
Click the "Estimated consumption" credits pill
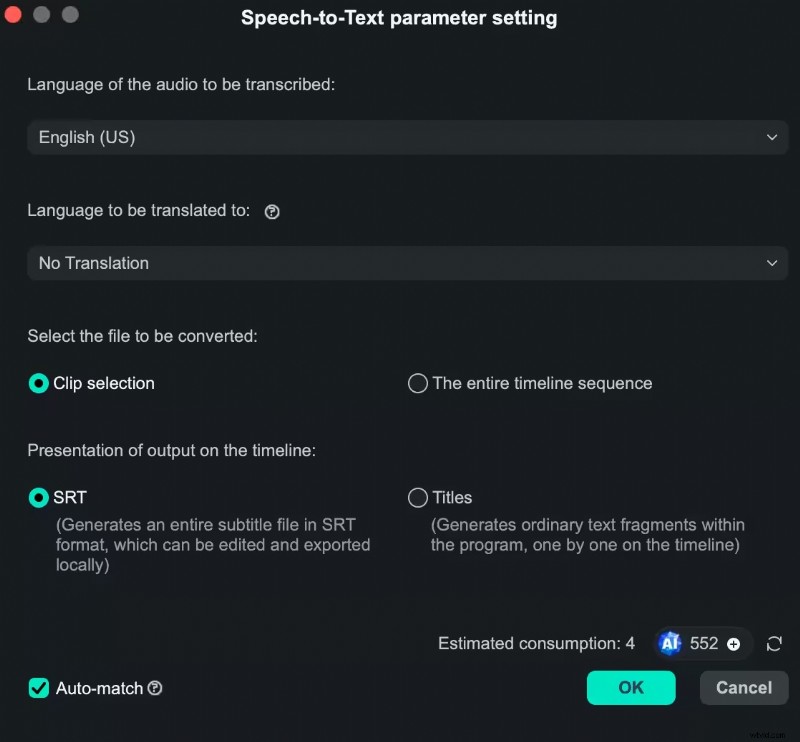[x=703, y=643]
